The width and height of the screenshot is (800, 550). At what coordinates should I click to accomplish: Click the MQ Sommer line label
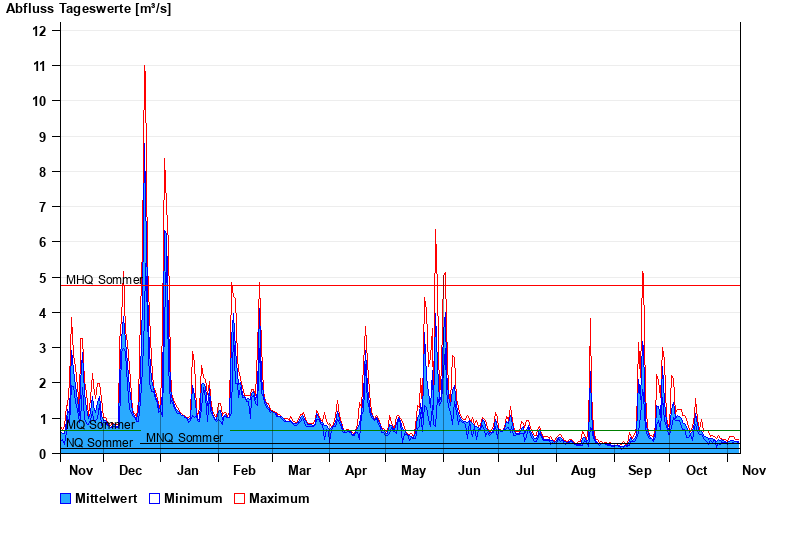tap(100, 425)
